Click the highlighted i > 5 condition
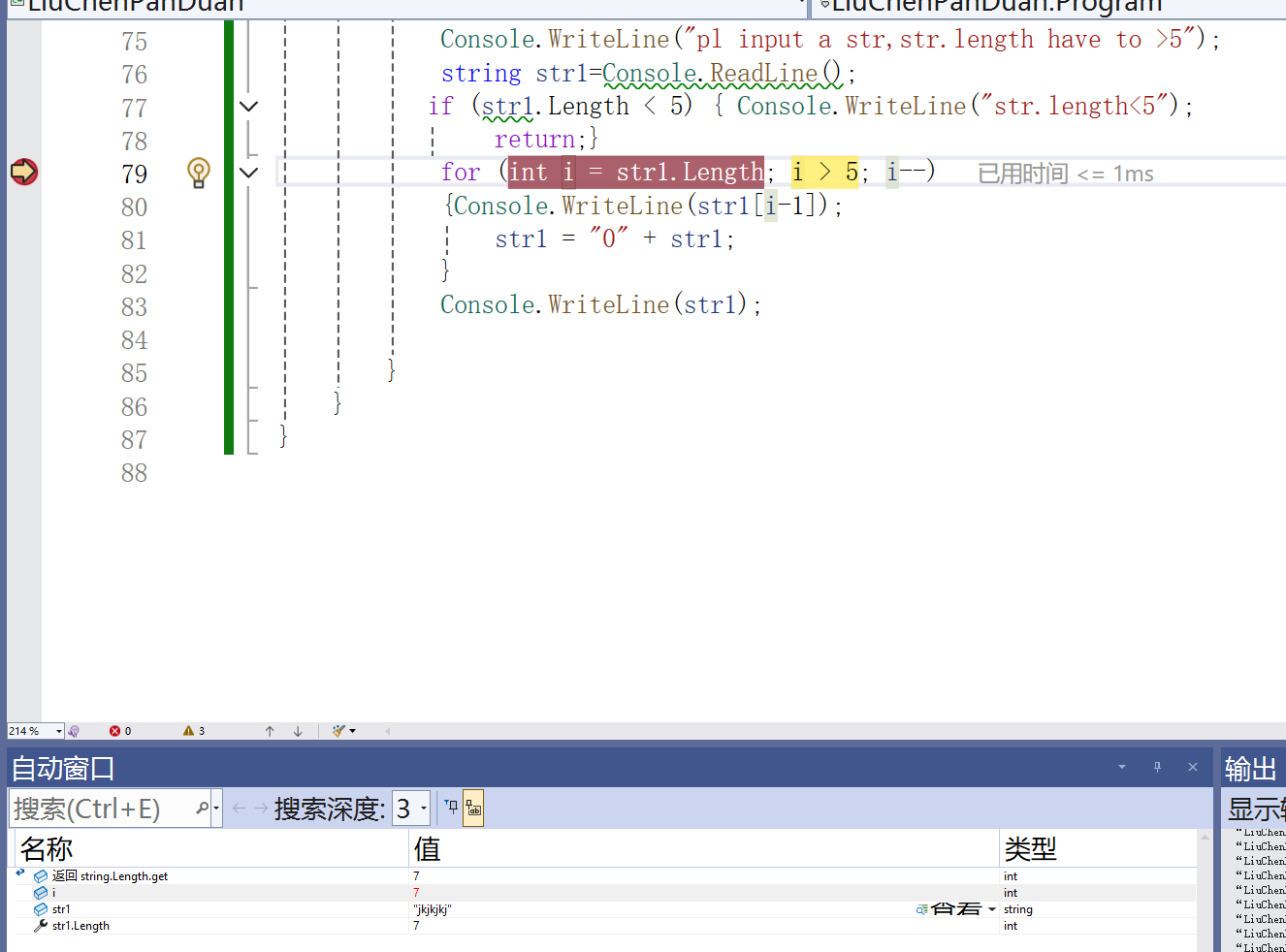 (x=824, y=173)
